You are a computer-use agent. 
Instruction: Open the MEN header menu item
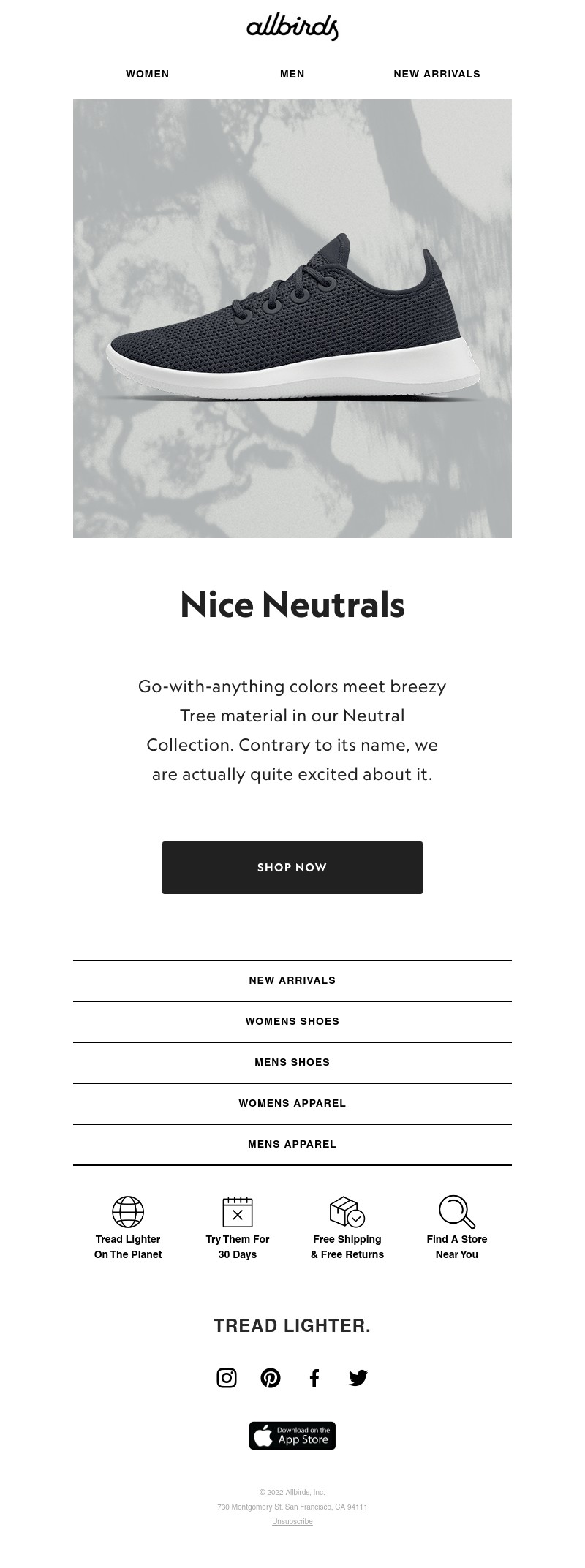(x=292, y=74)
